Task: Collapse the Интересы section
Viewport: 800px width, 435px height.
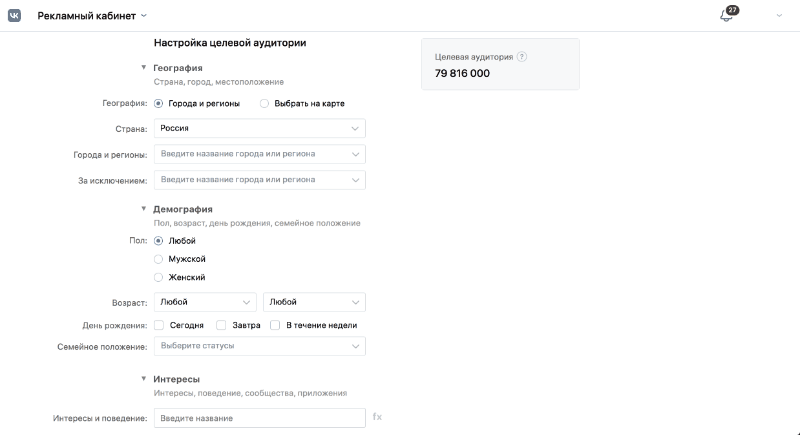Action: coord(143,378)
